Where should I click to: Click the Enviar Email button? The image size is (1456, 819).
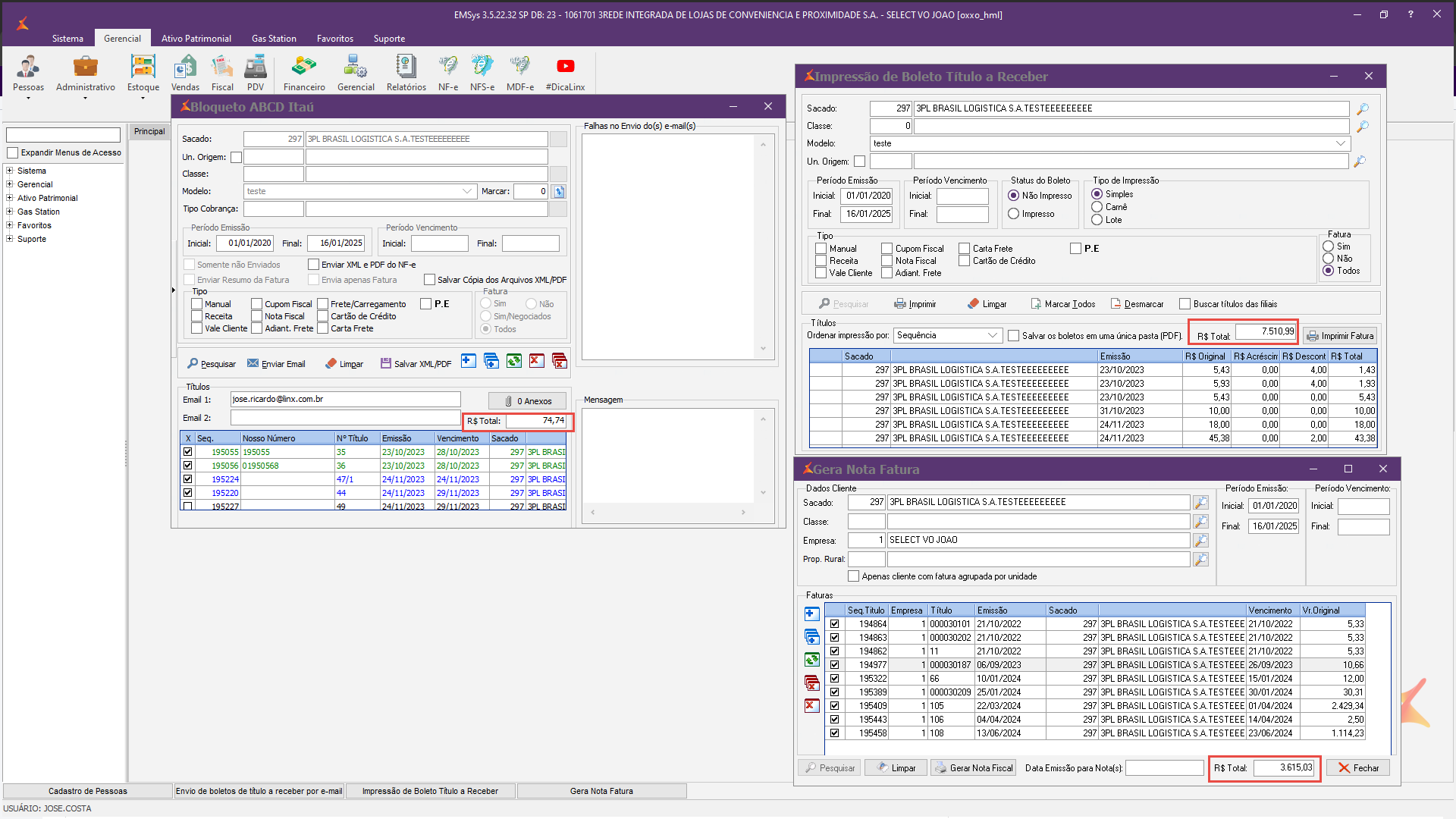[276, 364]
